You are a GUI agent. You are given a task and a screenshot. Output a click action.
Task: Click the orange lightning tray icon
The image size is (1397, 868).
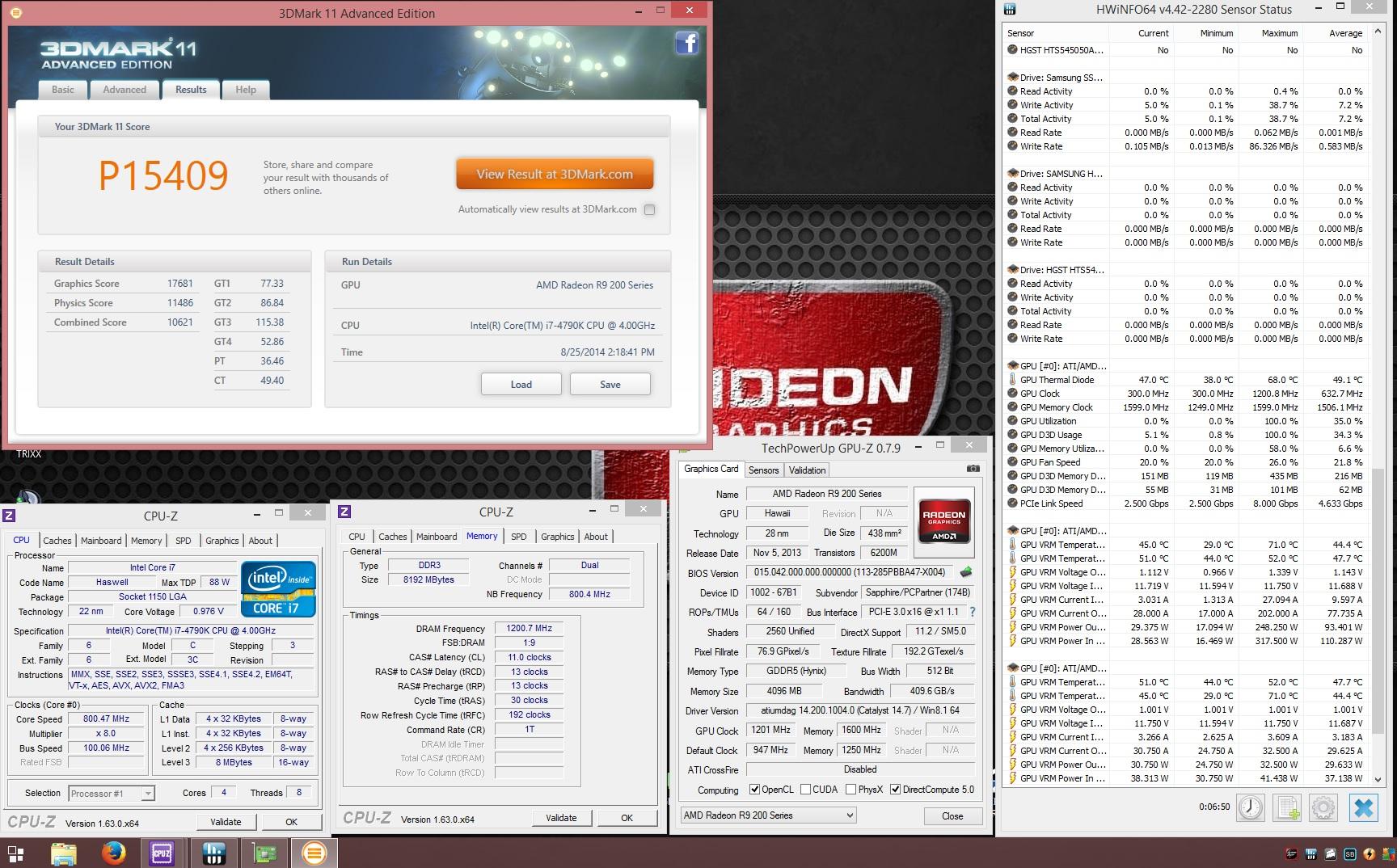[x=1370, y=853]
